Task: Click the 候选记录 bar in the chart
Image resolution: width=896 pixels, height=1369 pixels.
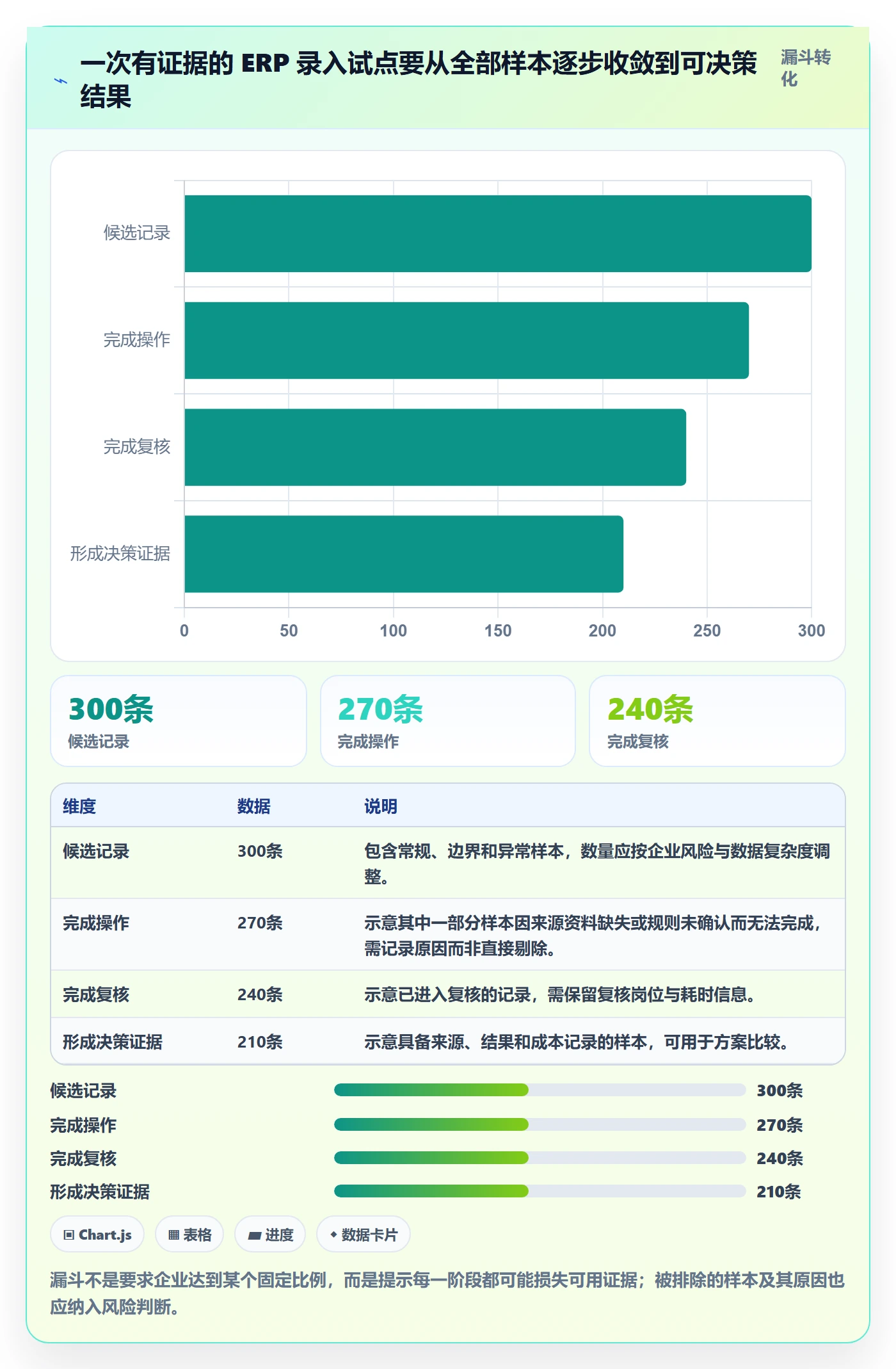Action: coord(498,234)
